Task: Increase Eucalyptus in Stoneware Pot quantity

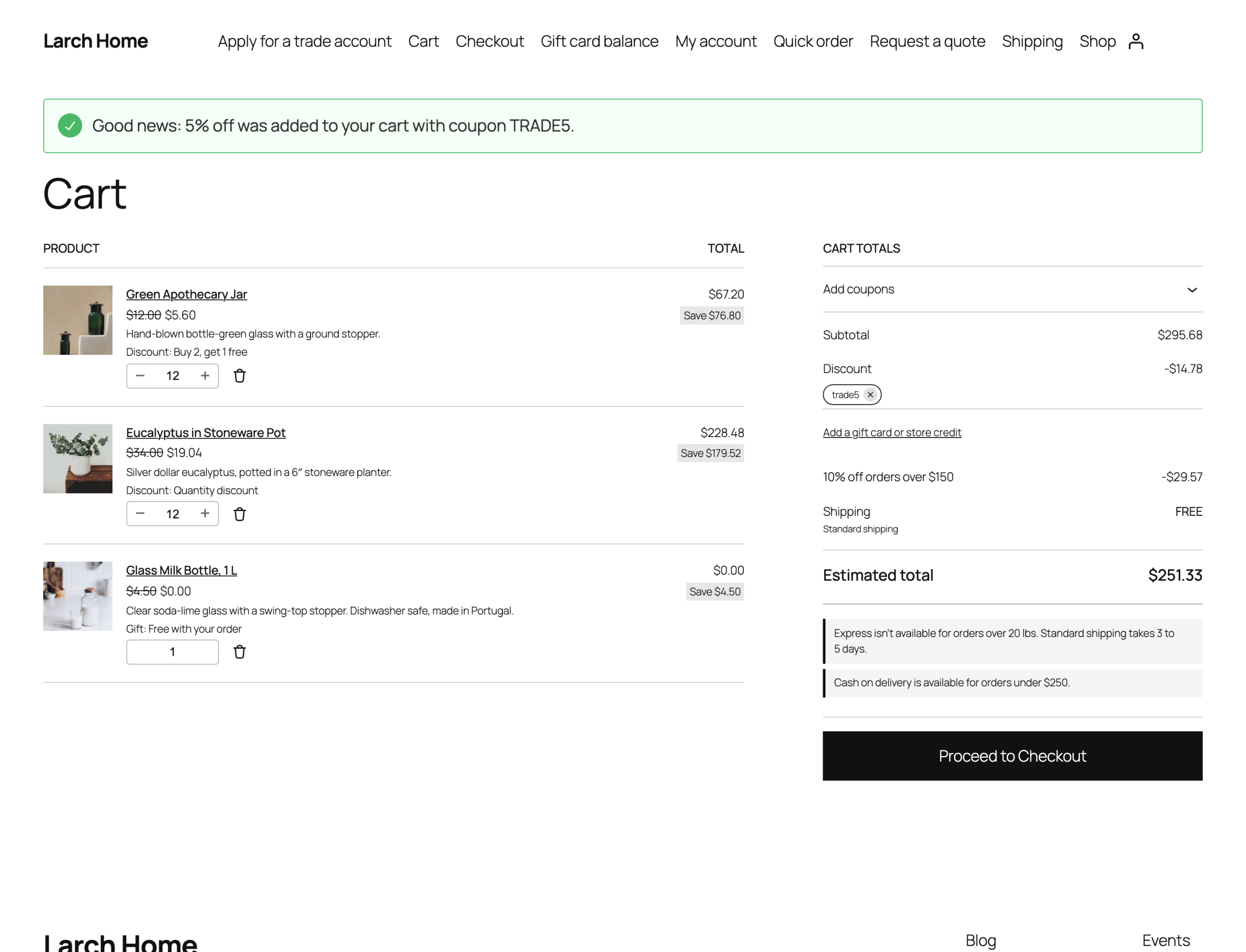Action: point(205,513)
